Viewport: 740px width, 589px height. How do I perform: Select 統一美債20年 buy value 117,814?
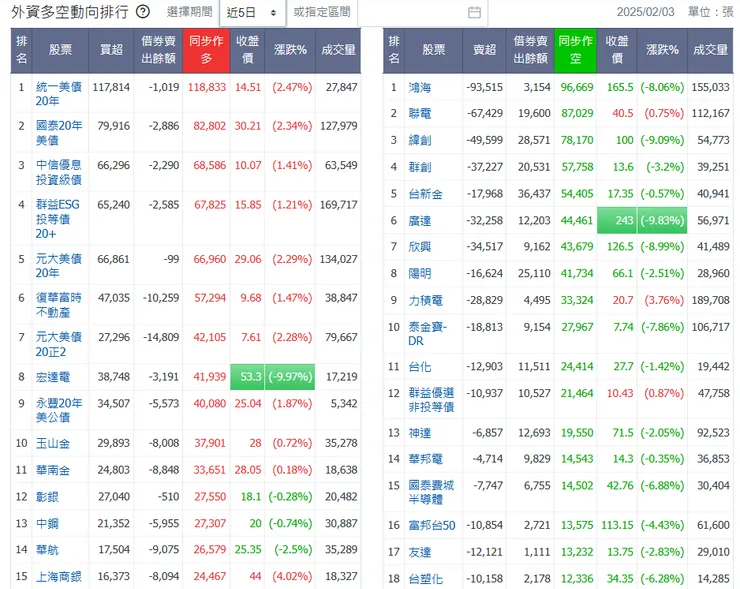(111, 87)
